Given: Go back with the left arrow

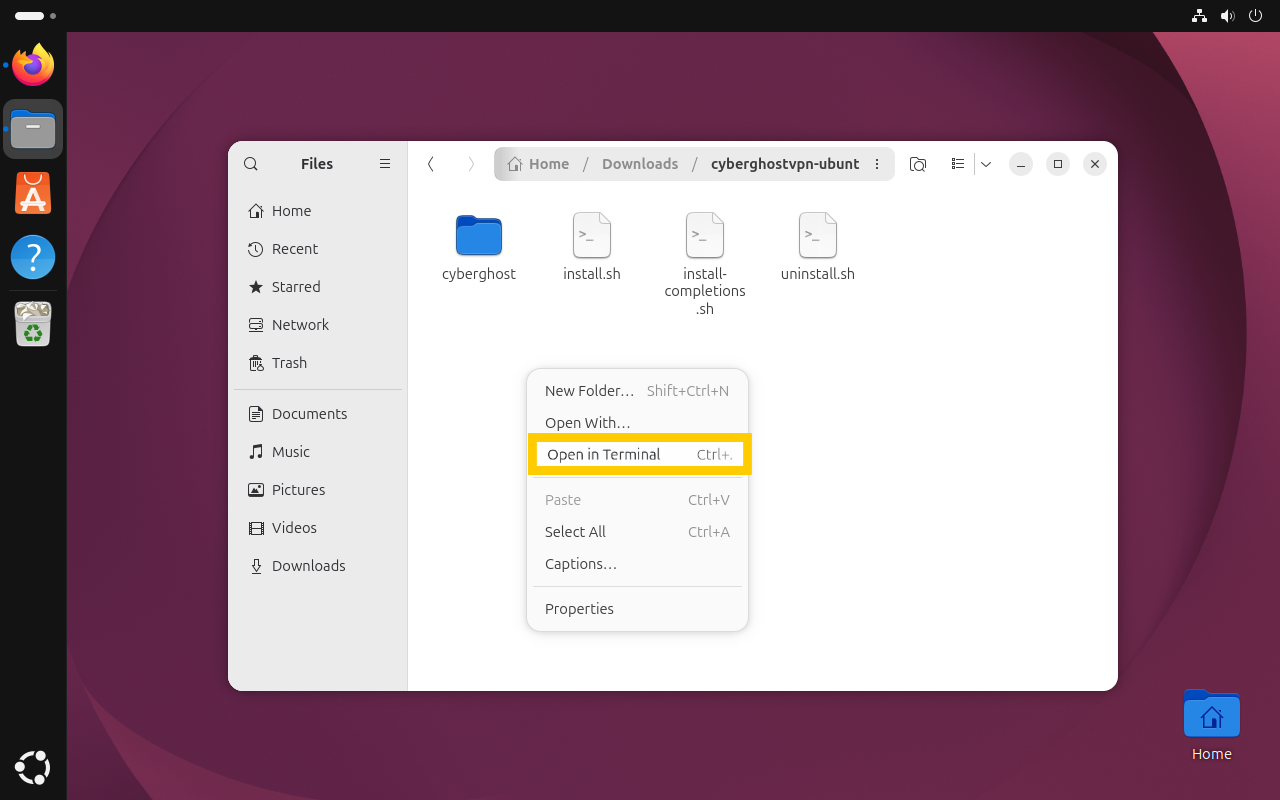Looking at the screenshot, I should [431, 164].
